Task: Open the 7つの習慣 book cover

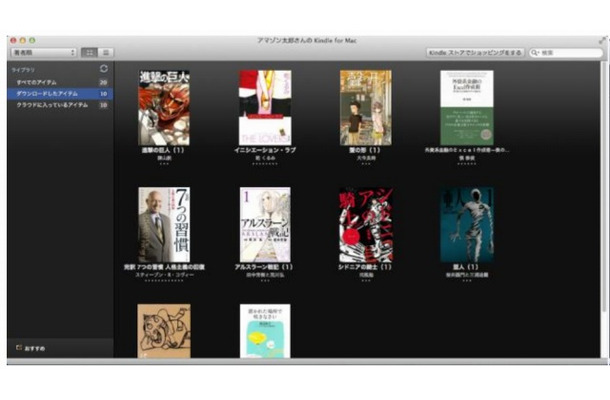Action: pyautogui.click(x=164, y=225)
